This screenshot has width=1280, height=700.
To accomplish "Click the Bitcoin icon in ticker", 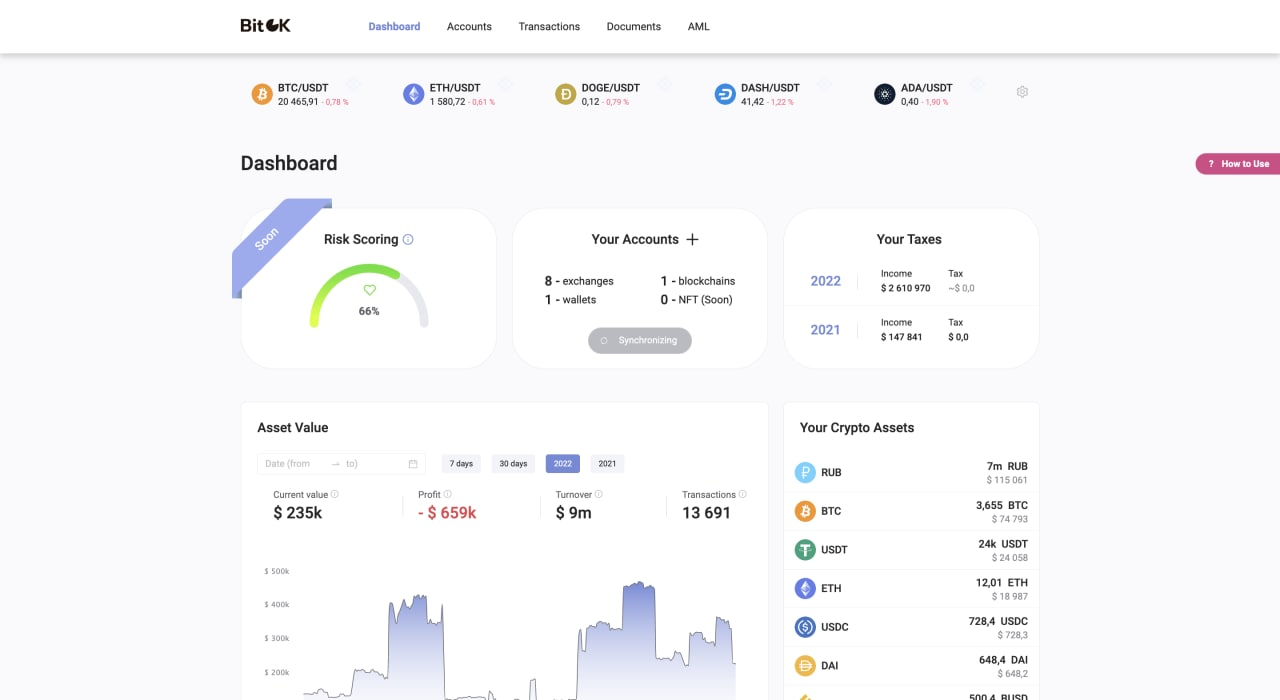I will 262,94.
